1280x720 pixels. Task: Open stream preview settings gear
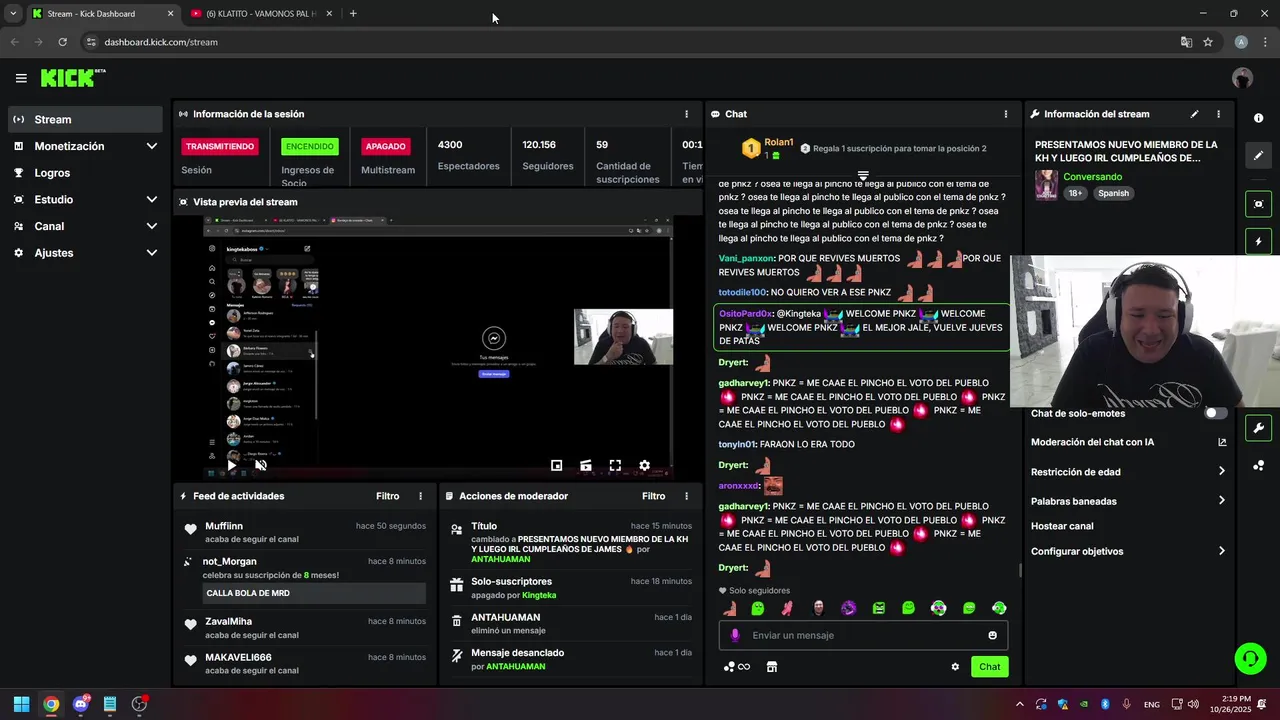[644, 465]
